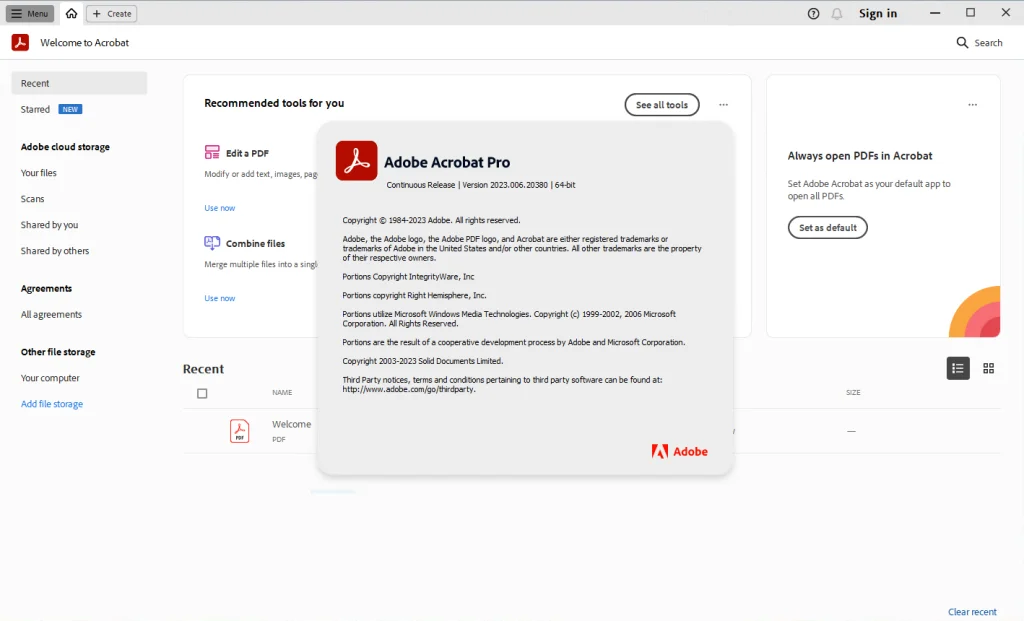Go to the Home icon
1024x621 pixels.
click(71, 13)
